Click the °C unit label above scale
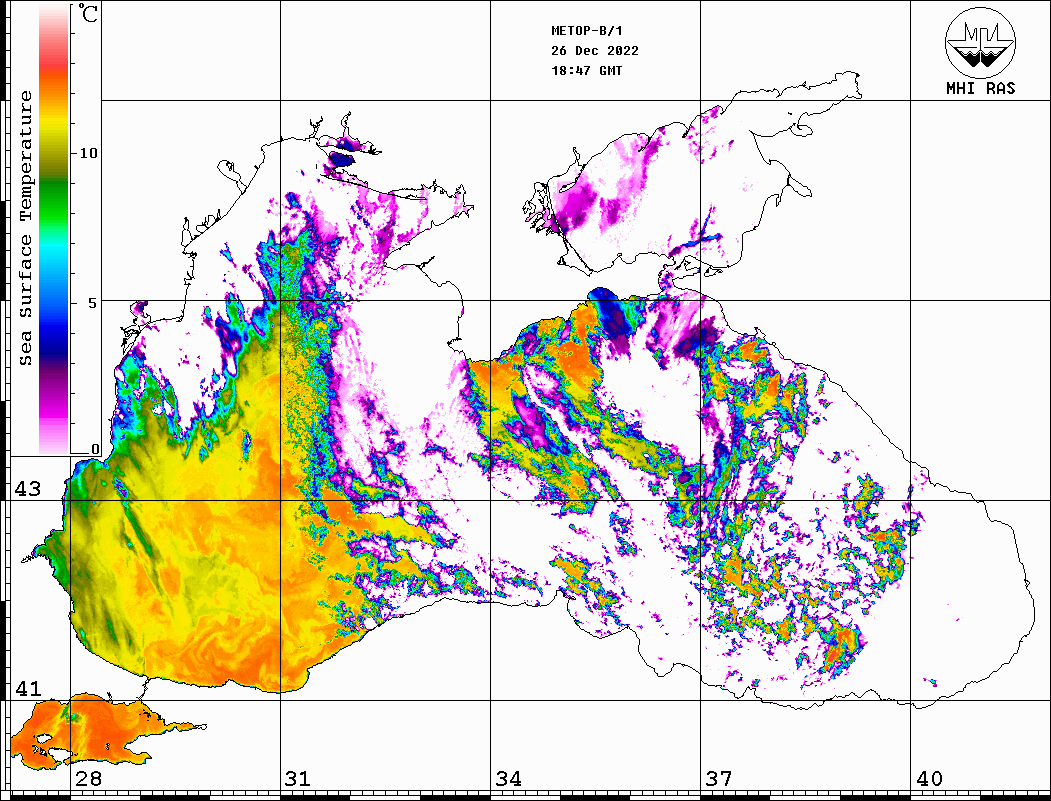Viewport: 1051px width, 801px height. coord(88,13)
